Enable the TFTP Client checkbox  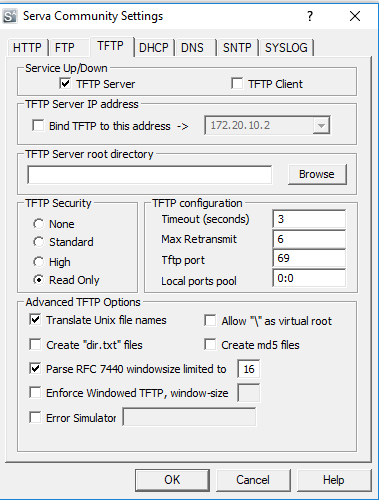point(237,83)
